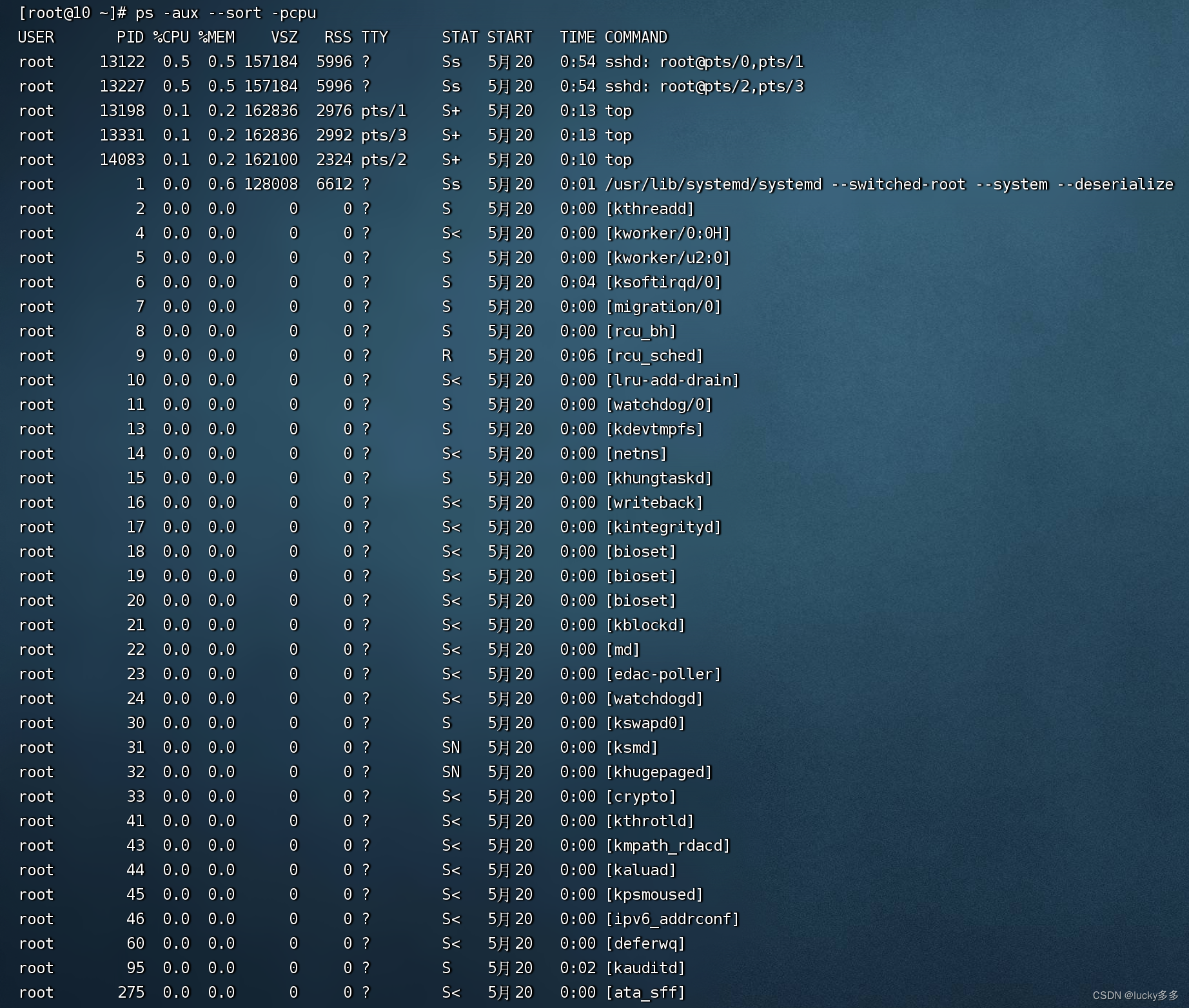Click the PID column header
Screen dimensions: 1189x1008
130,37
